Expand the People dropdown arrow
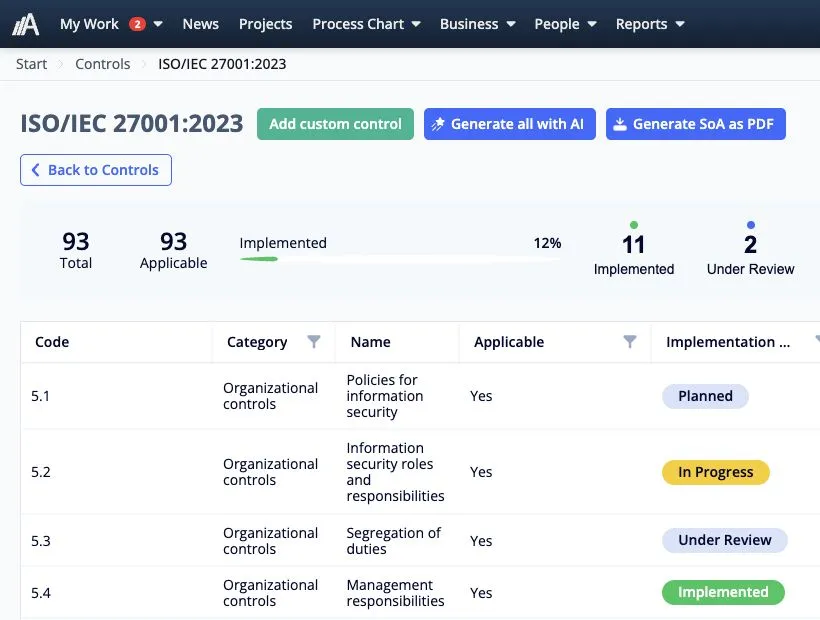This screenshot has height=620, width=820. 592,24
